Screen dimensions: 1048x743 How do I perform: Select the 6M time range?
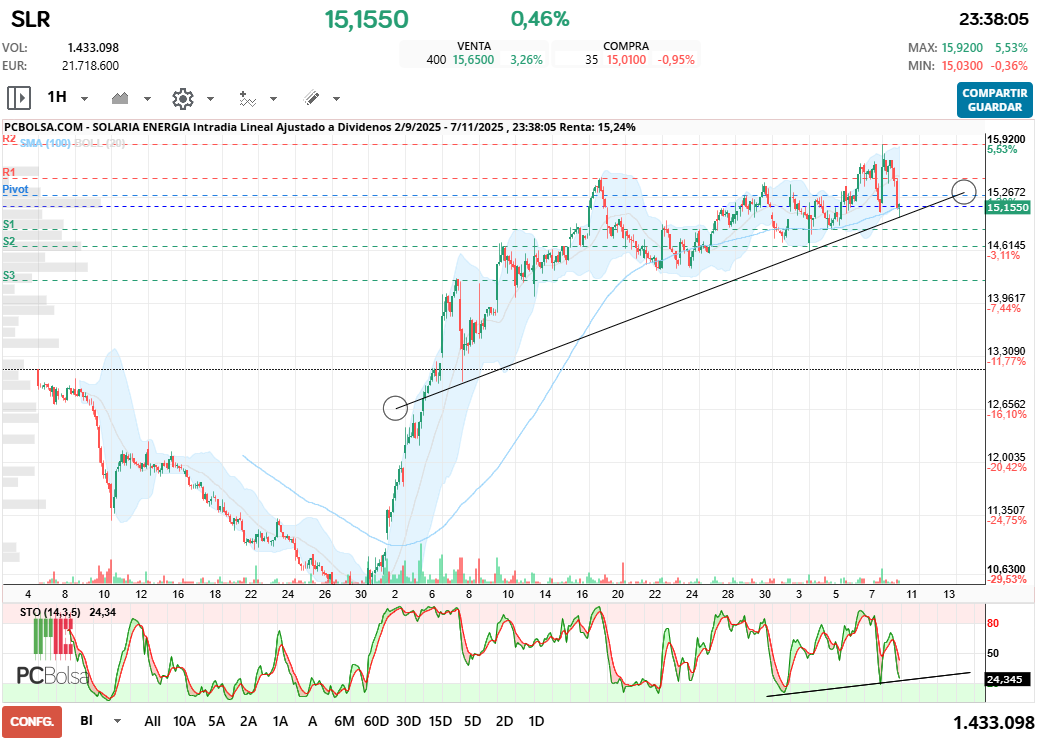click(x=344, y=721)
